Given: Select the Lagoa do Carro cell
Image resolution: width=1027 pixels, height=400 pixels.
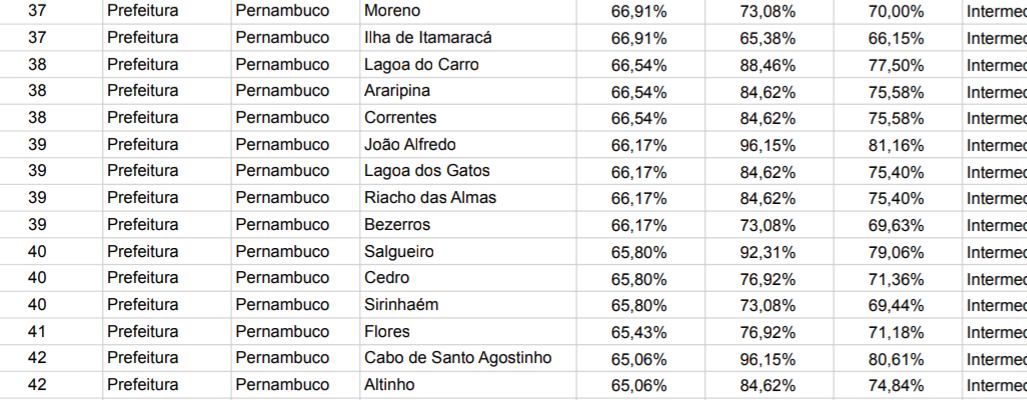Looking at the screenshot, I should click(x=468, y=65).
